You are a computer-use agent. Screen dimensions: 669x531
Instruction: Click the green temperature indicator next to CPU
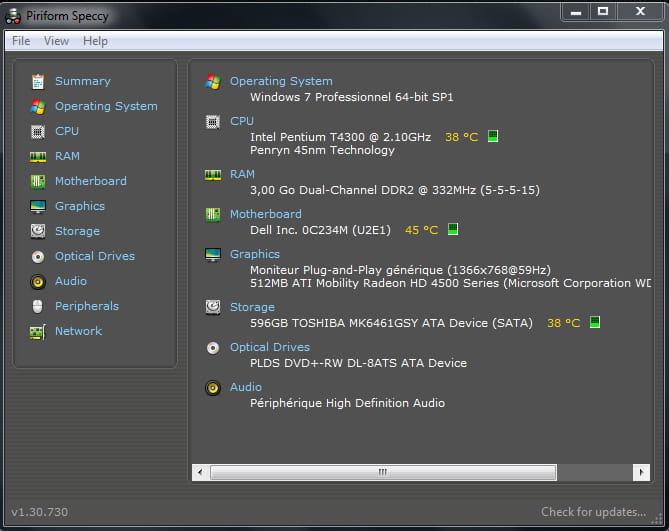[493, 136]
